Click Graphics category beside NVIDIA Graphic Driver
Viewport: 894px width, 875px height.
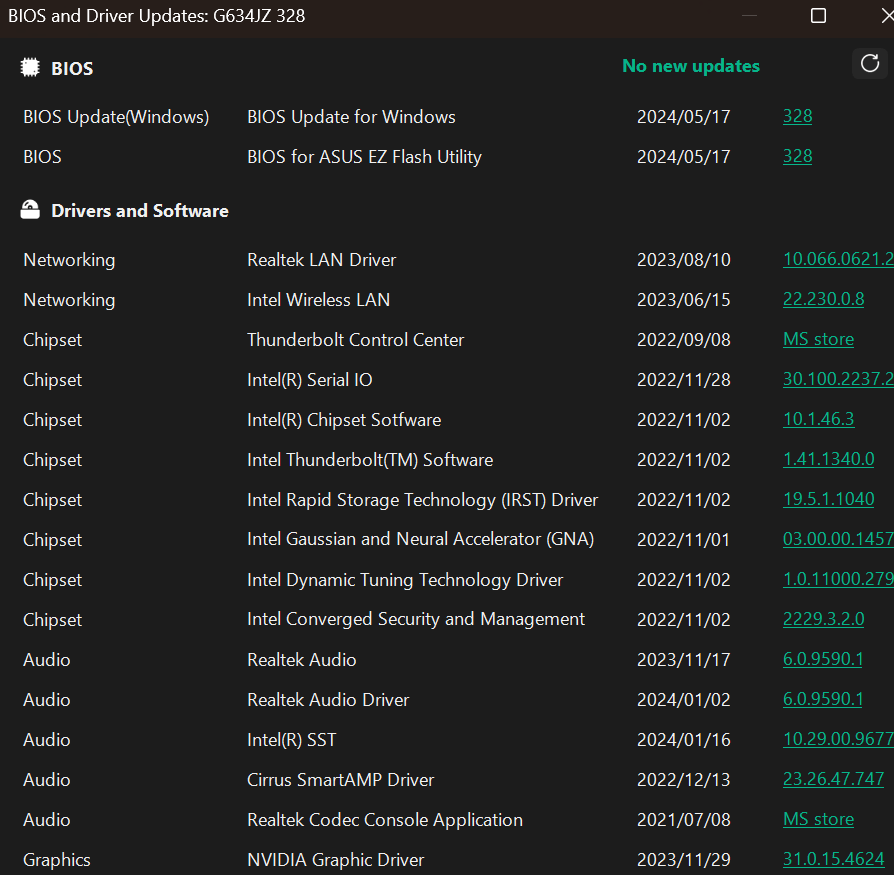tap(56, 860)
